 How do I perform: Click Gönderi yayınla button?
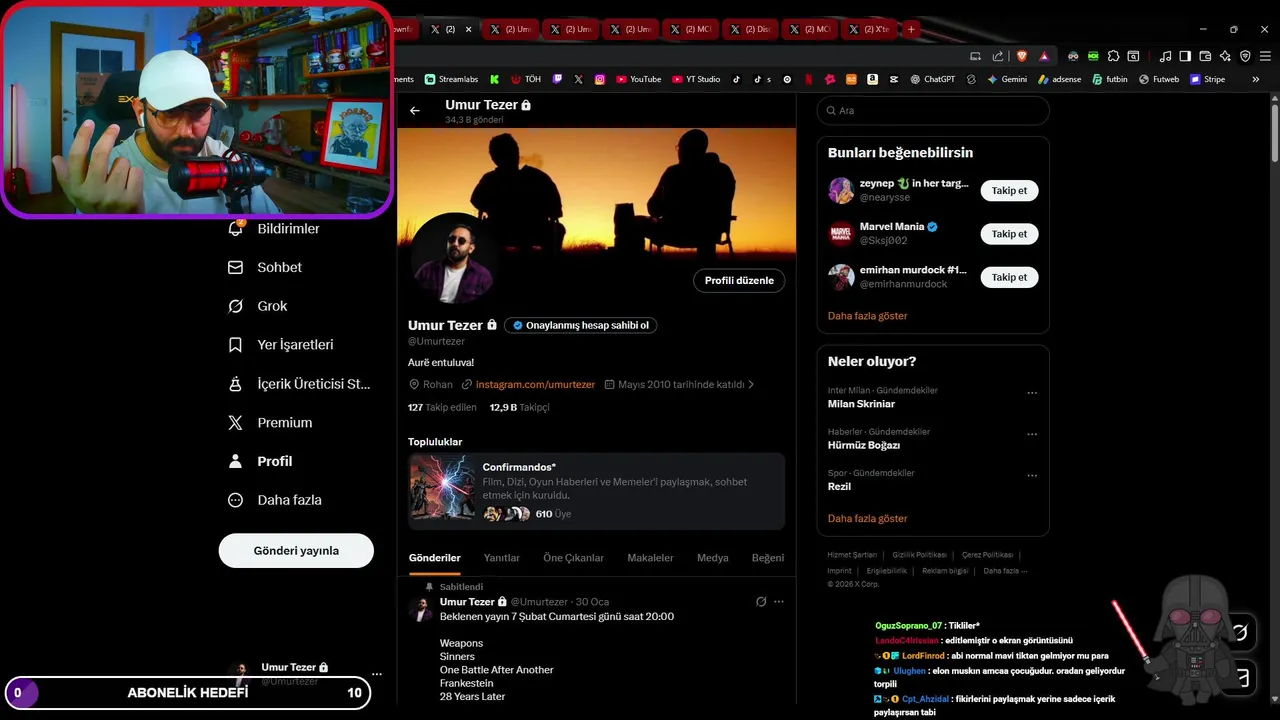[296, 551]
